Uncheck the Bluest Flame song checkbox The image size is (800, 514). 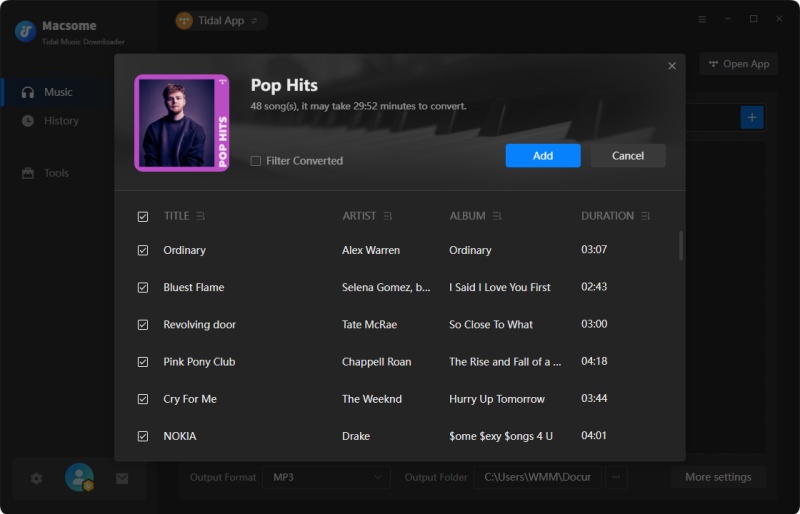pos(143,288)
